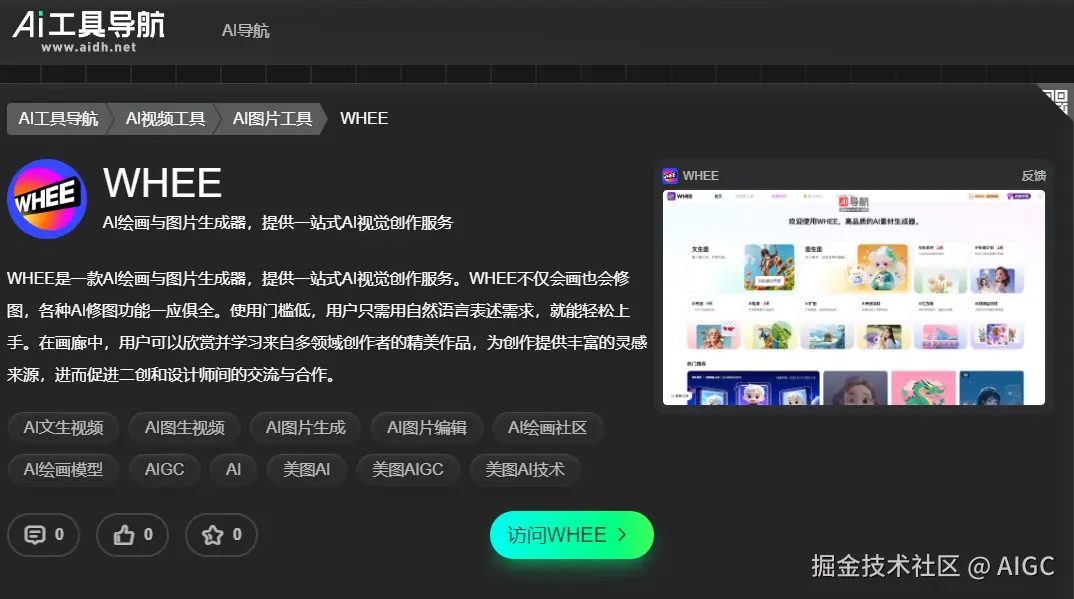Image resolution: width=1074 pixels, height=599 pixels.
Task: Open the AI图片工具 breadcrumb
Action: coord(272,118)
